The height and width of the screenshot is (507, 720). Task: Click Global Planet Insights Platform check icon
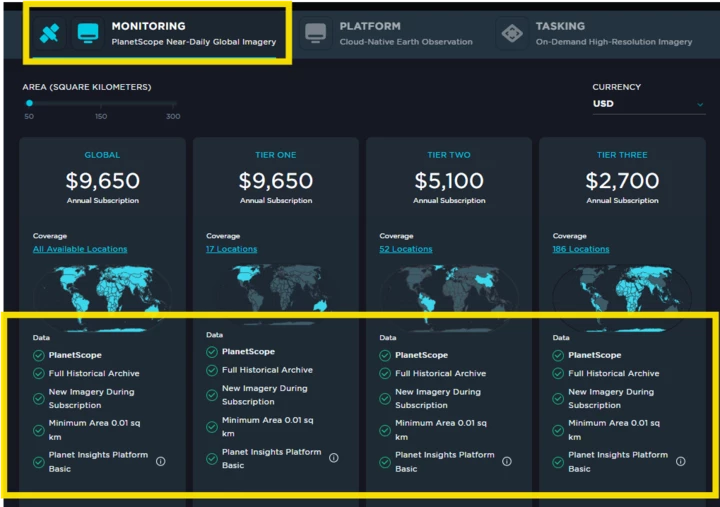click(x=39, y=462)
